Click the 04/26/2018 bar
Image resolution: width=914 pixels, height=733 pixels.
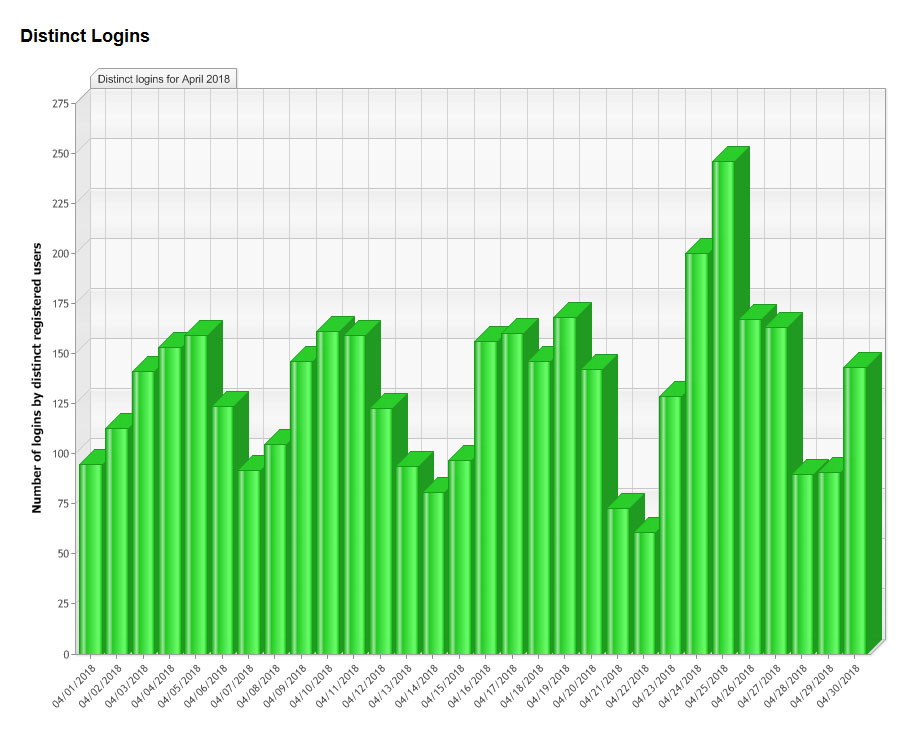(750, 486)
